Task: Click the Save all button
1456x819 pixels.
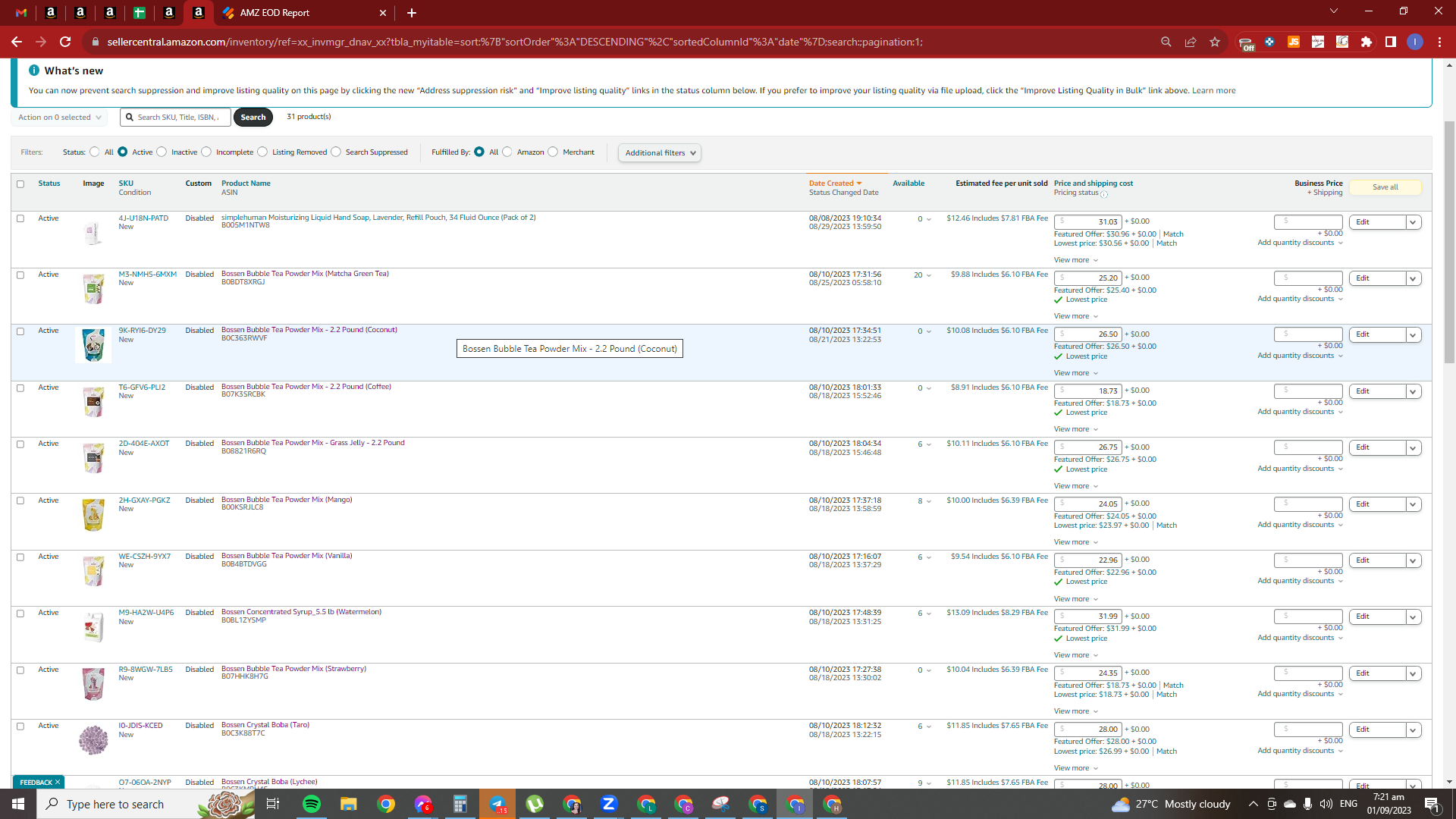Action: pos(1385,187)
